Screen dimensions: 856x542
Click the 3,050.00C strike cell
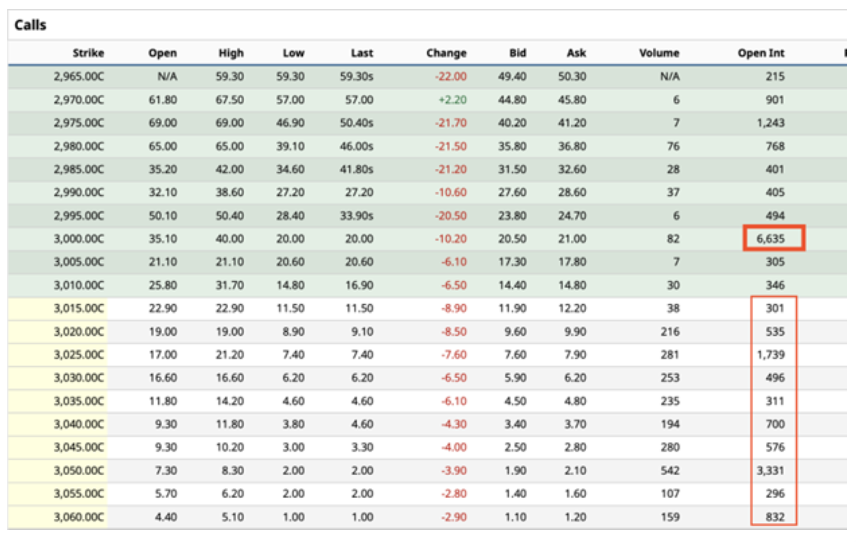pyautogui.click(x=78, y=470)
